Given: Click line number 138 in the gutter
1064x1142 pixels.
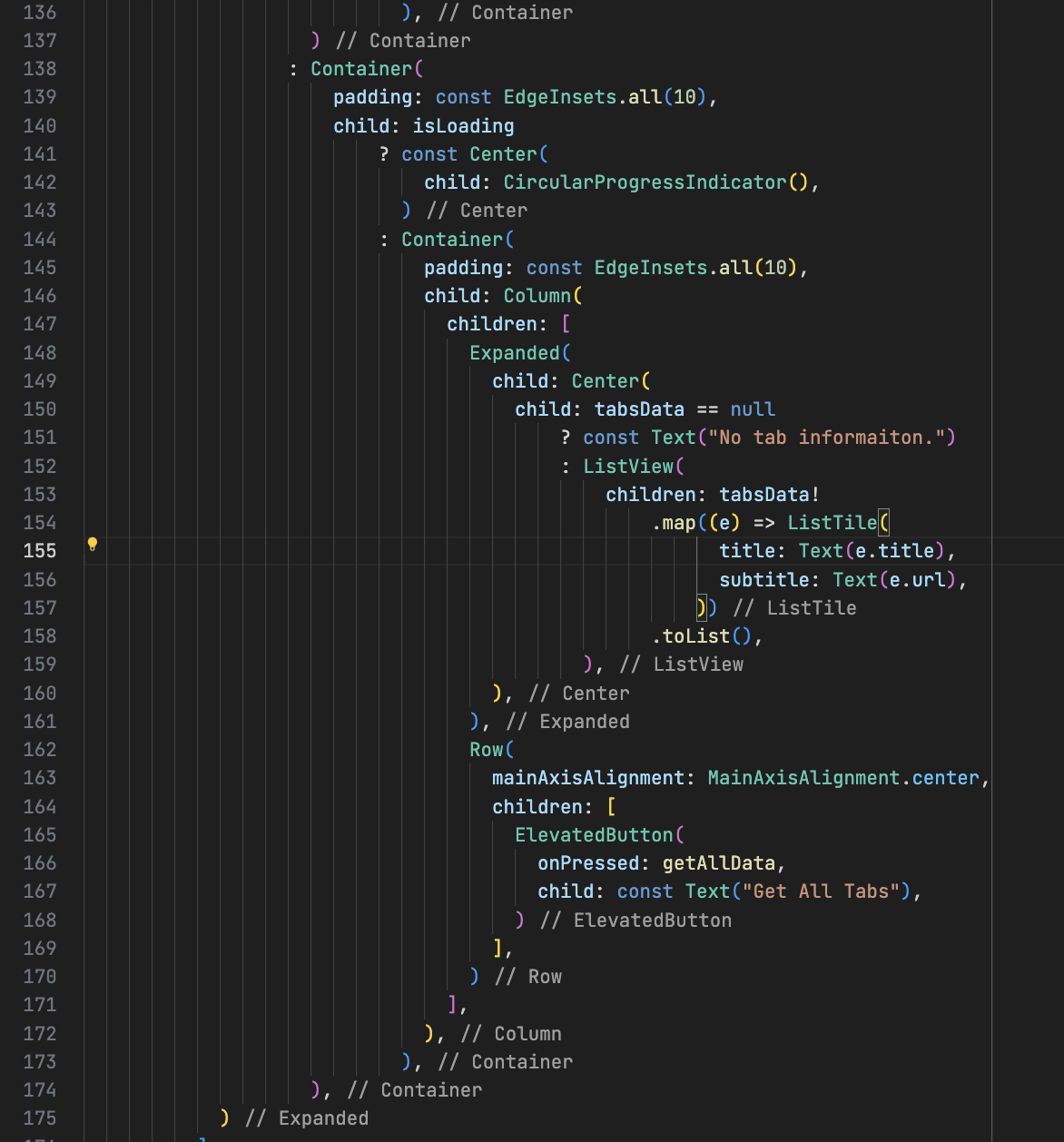Looking at the screenshot, I should click(x=40, y=69).
